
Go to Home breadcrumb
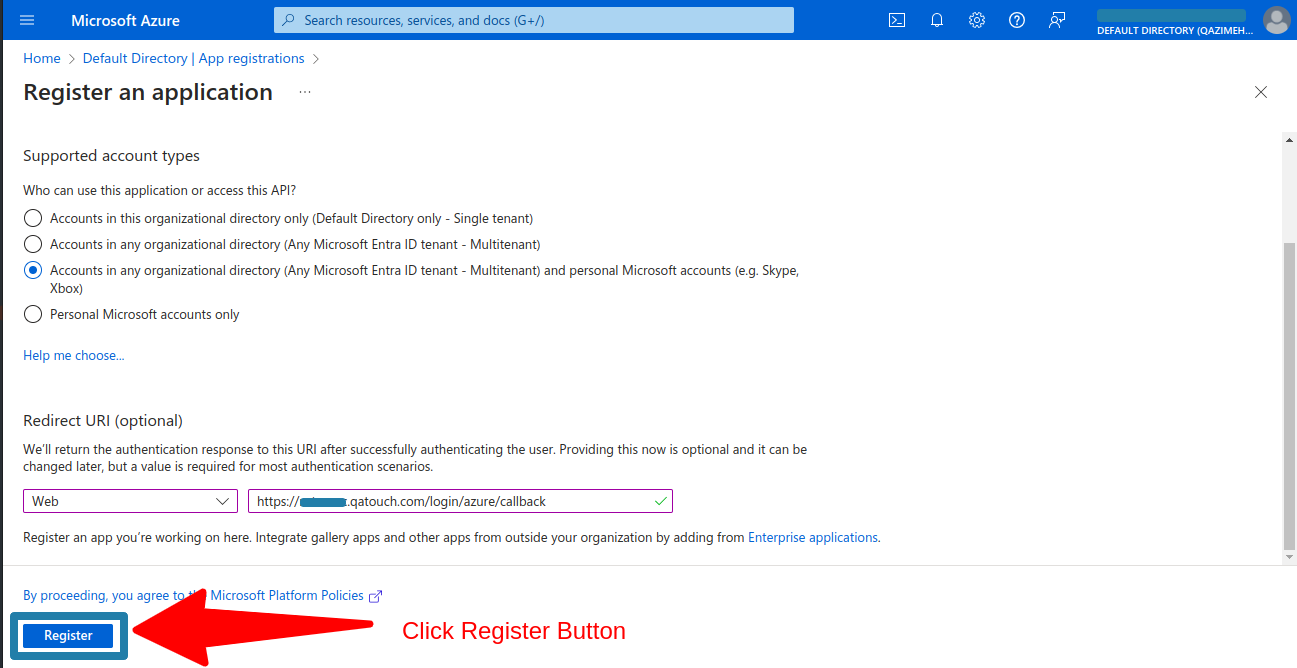tap(42, 59)
